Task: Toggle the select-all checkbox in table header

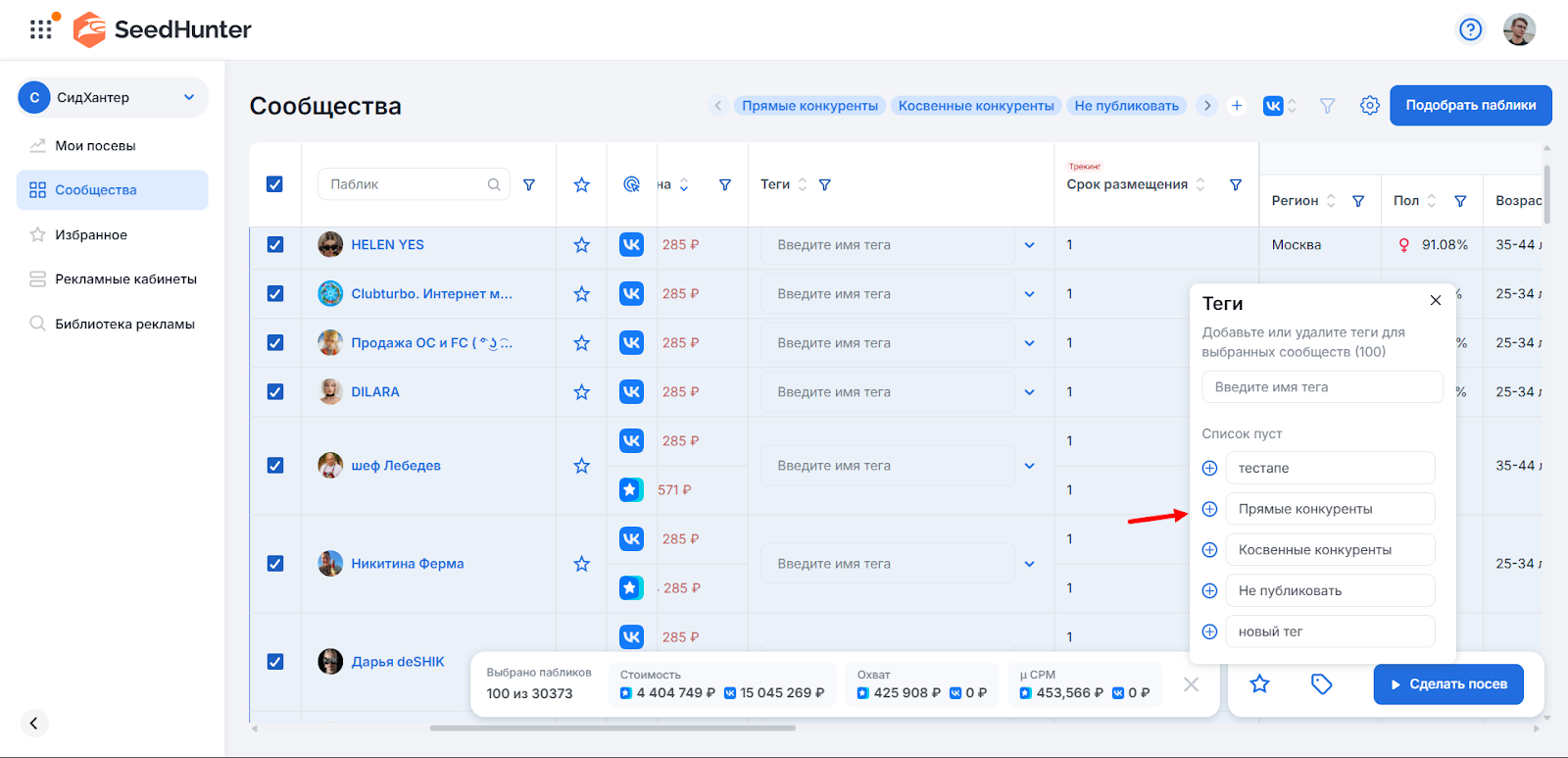Action: click(x=275, y=184)
